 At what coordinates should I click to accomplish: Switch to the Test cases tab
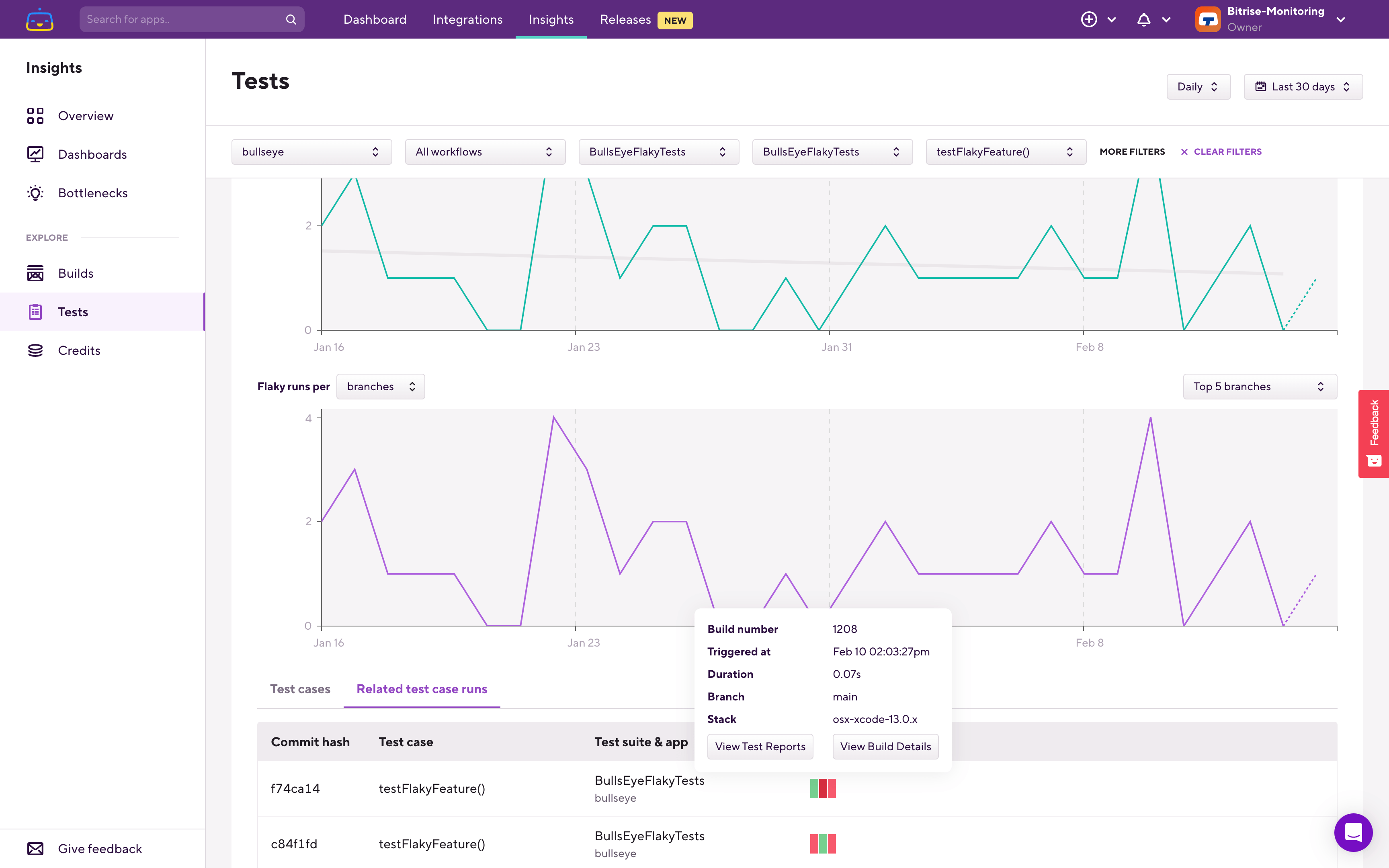300,689
